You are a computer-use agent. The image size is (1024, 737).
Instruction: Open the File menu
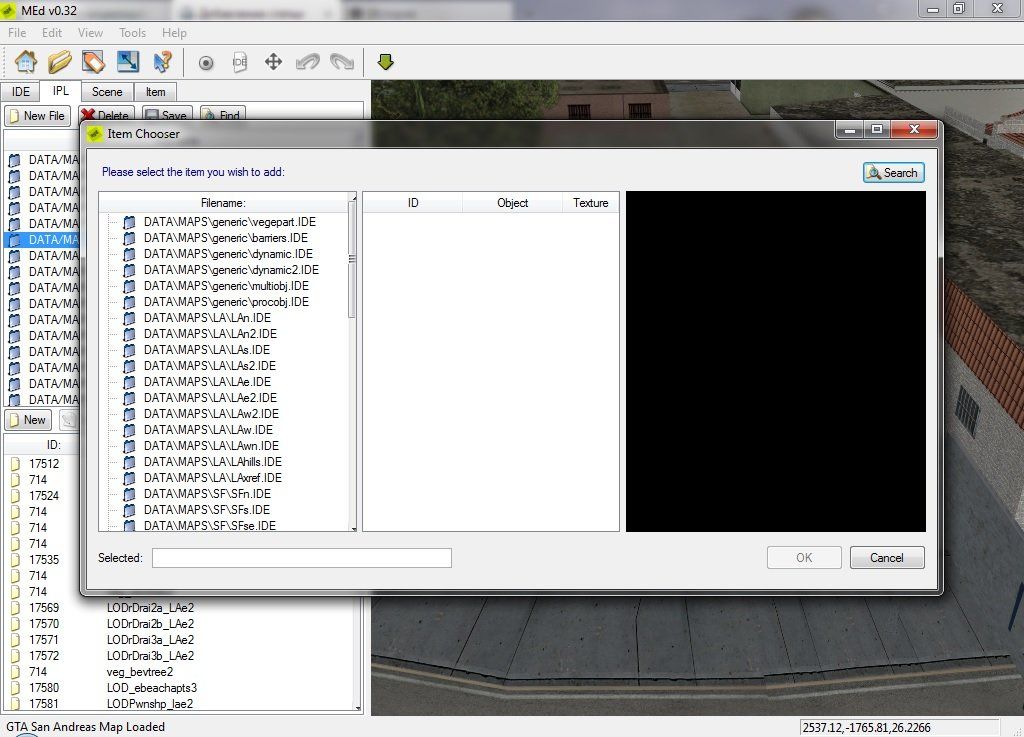click(17, 33)
